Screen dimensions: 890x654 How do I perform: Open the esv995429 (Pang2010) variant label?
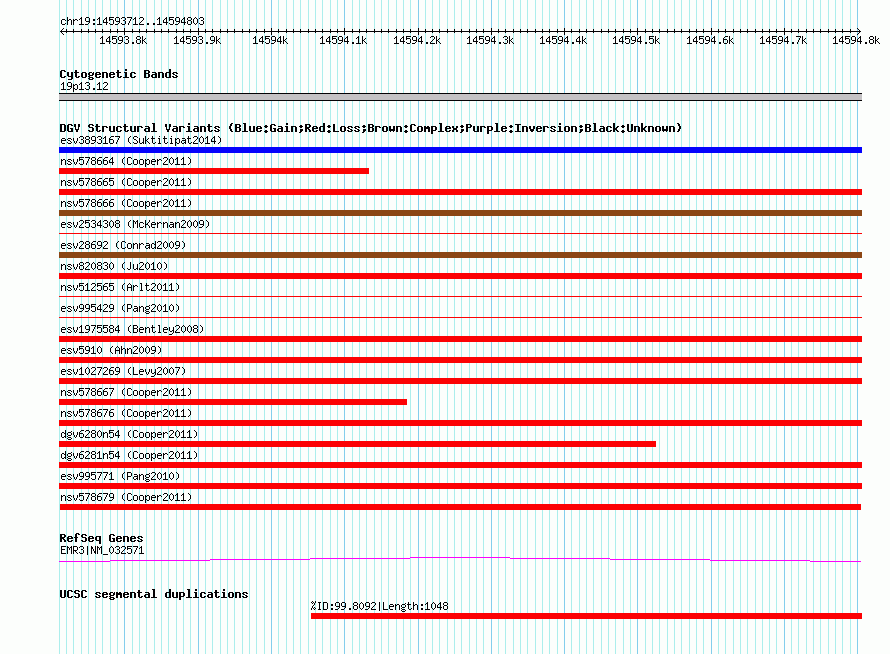[x=120, y=308]
